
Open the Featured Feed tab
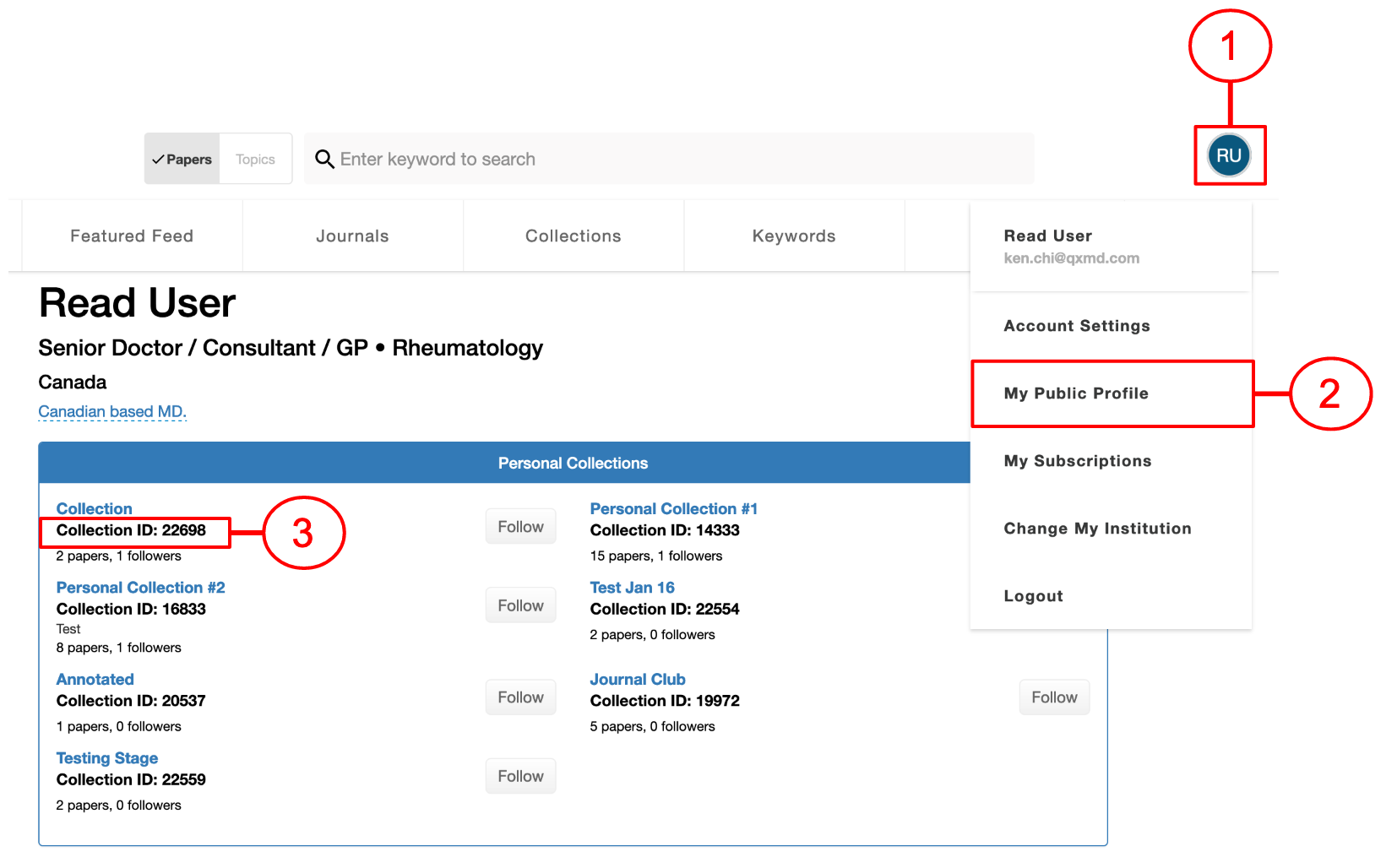132,236
